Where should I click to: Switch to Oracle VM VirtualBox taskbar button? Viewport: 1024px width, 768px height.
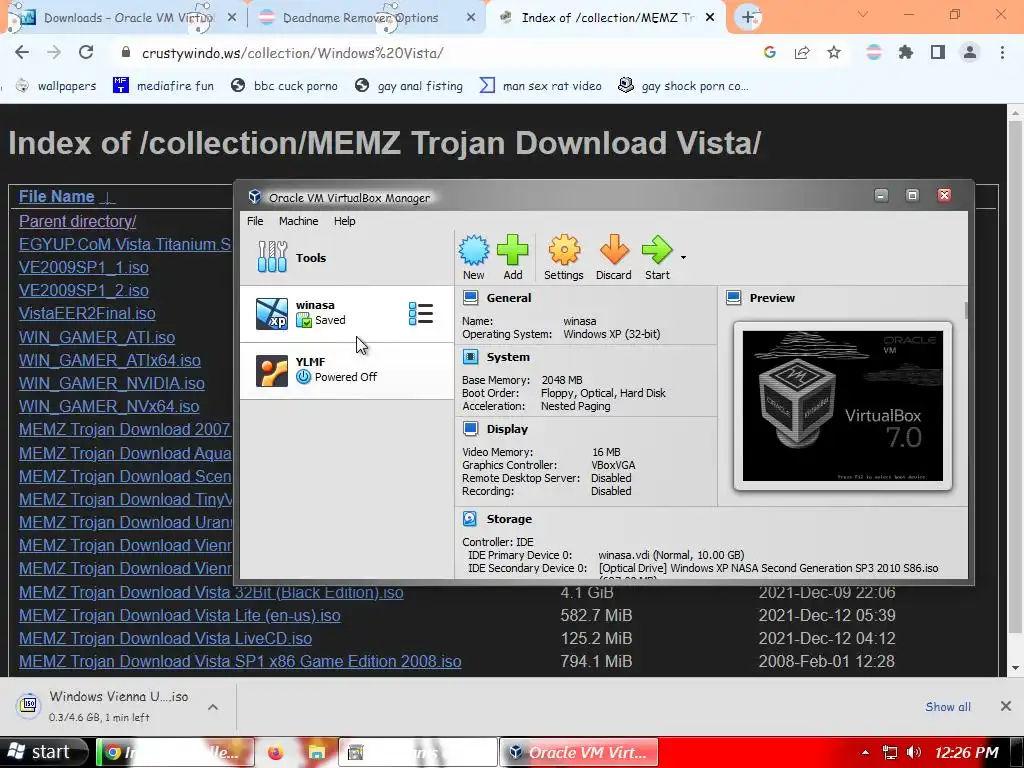(579, 752)
